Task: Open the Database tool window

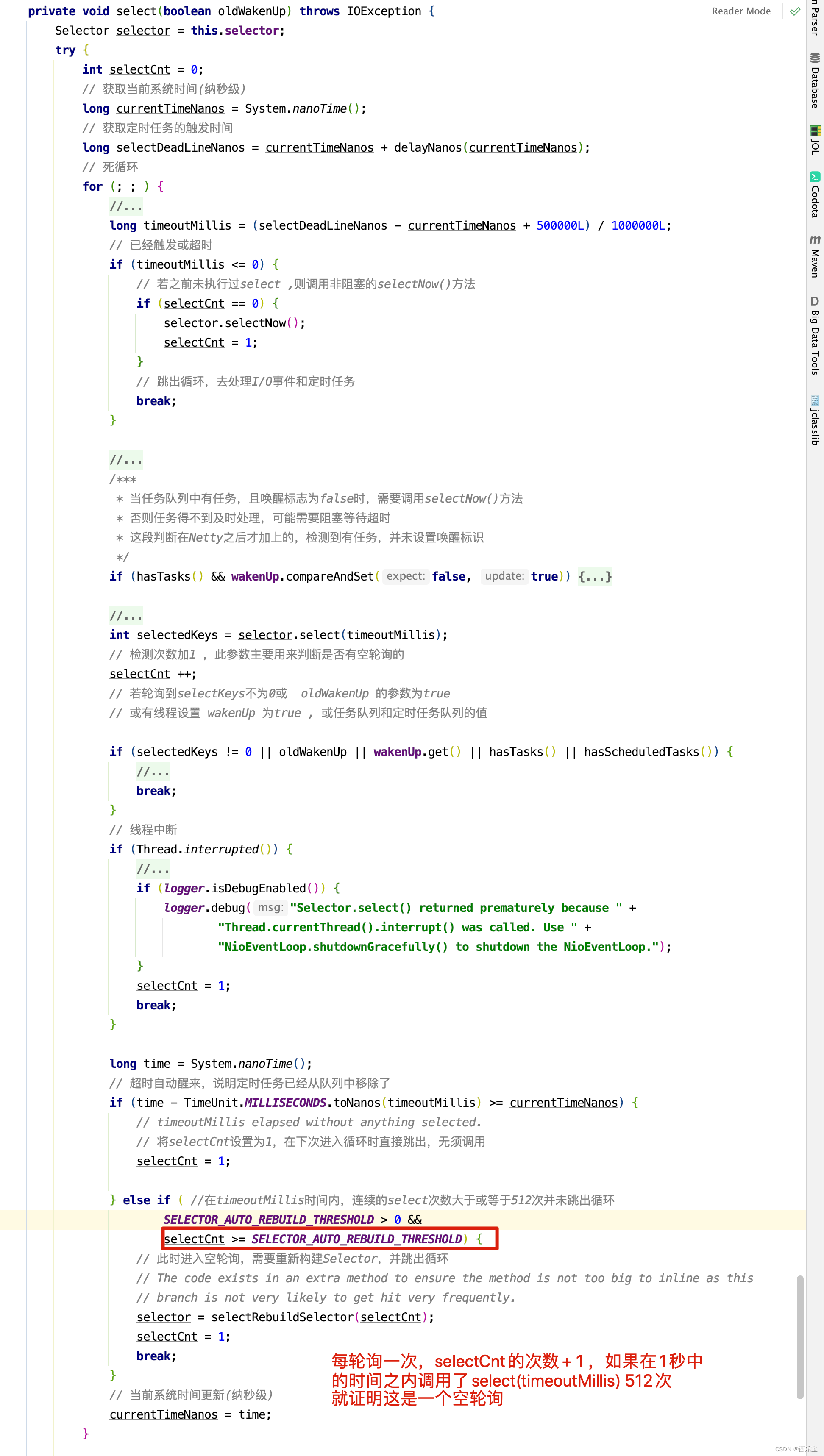Action: [x=815, y=81]
